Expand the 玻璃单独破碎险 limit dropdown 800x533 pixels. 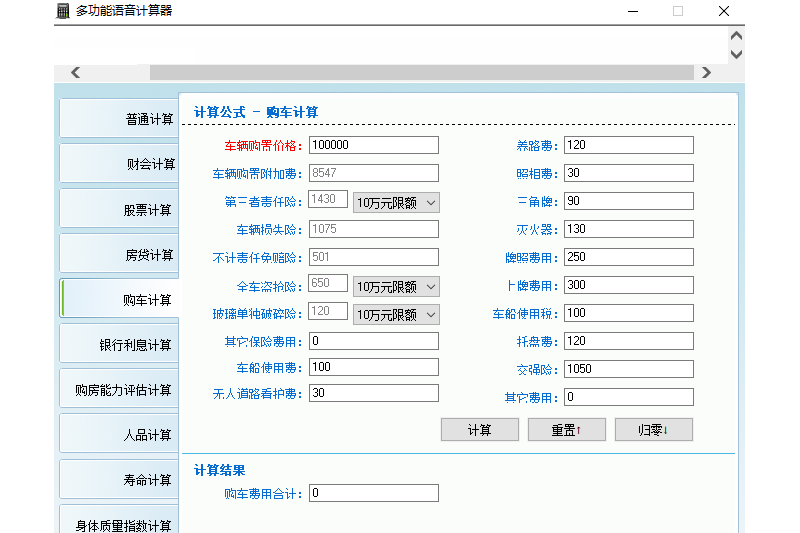pyautogui.click(x=396, y=315)
